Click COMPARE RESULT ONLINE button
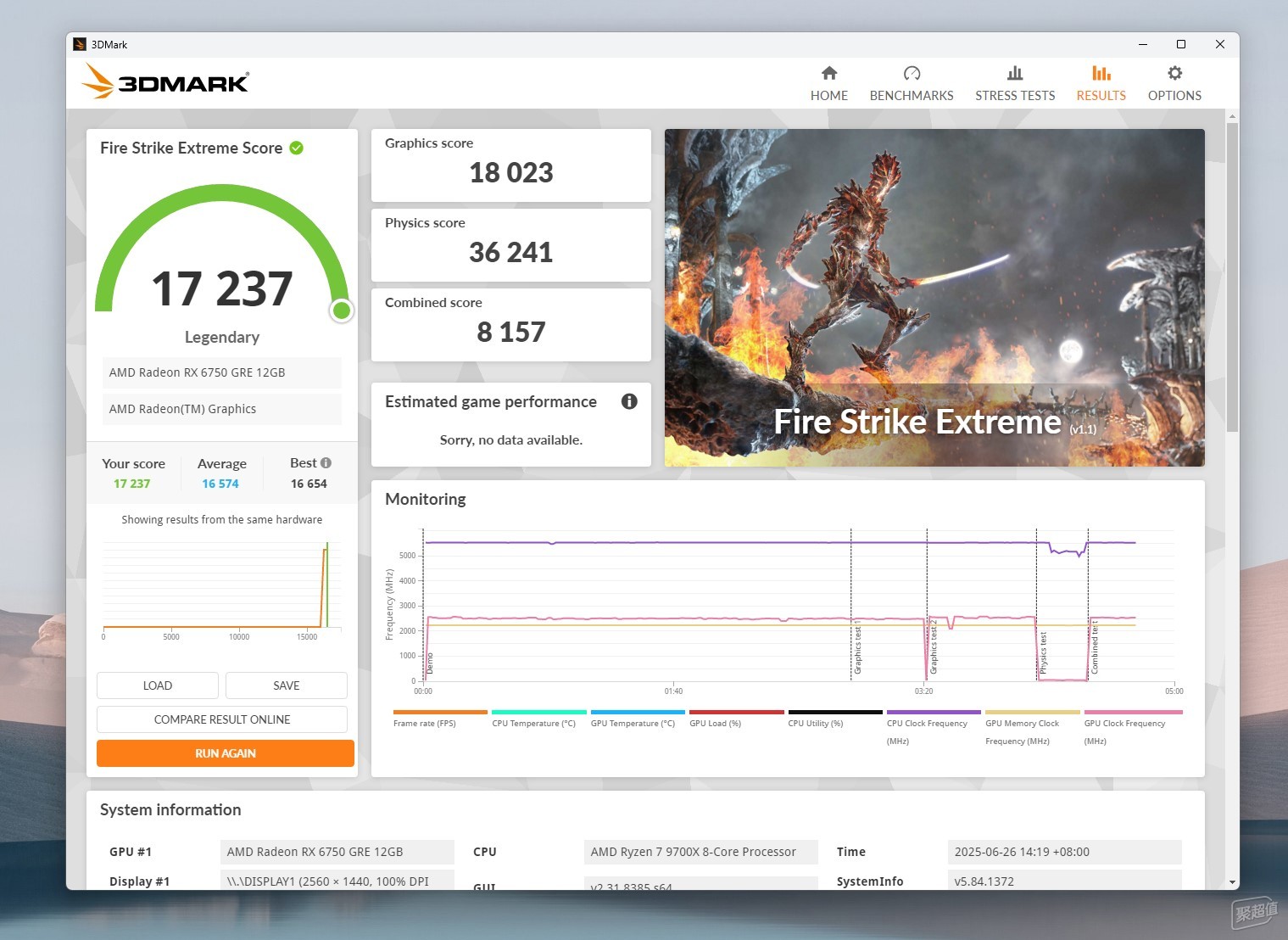The width and height of the screenshot is (1288, 940). coord(222,719)
